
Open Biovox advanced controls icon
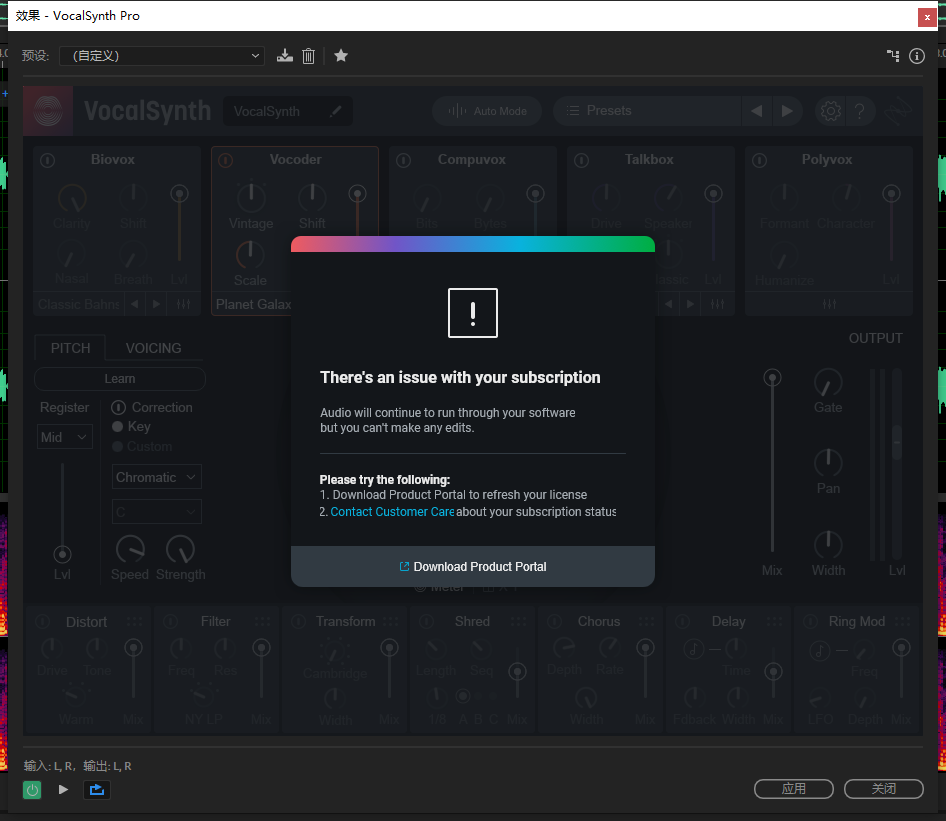[183, 304]
